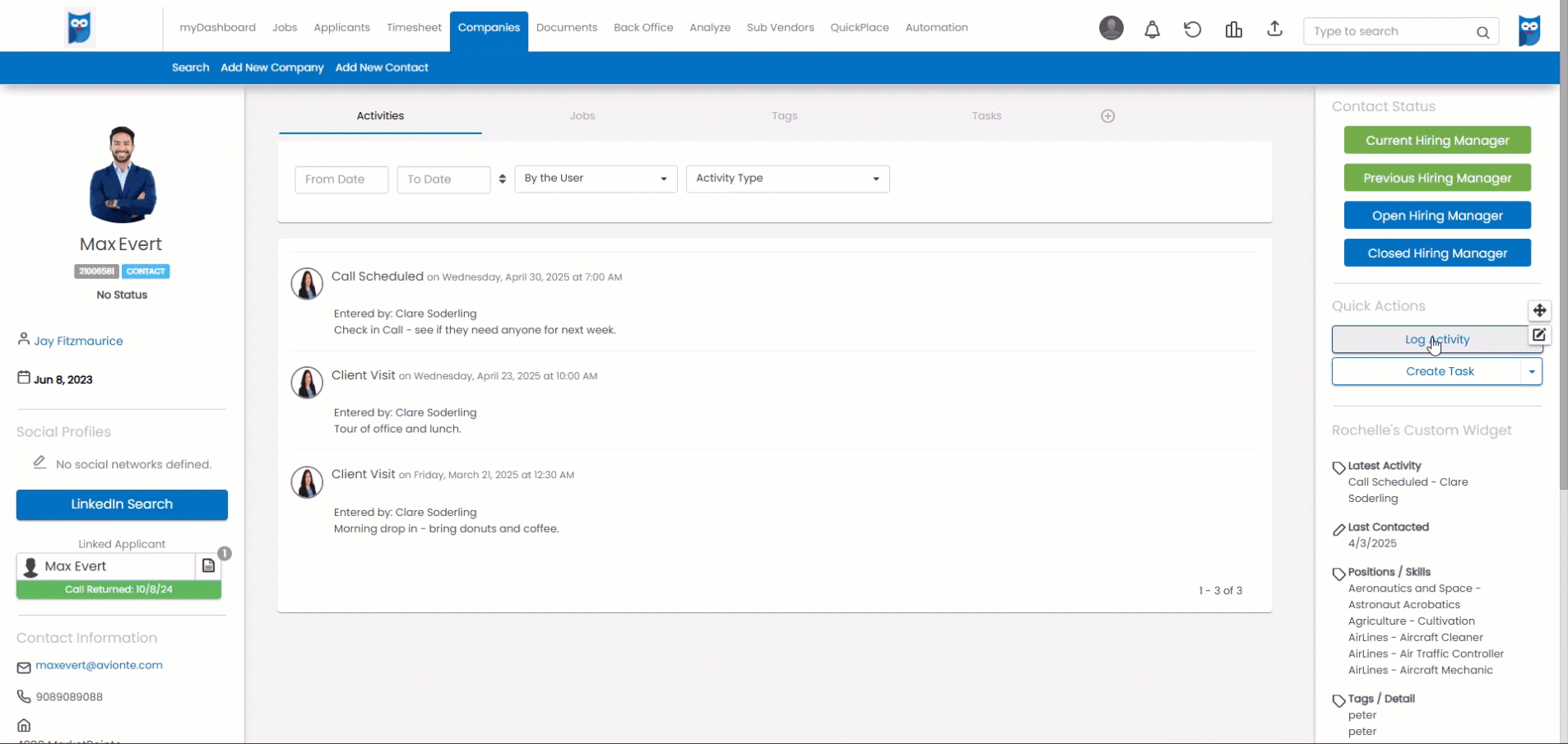The height and width of the screenshot is (744, 1568).
Task: Click avatar beside Call Scheduled activity
Action: (x=307, y=284)
